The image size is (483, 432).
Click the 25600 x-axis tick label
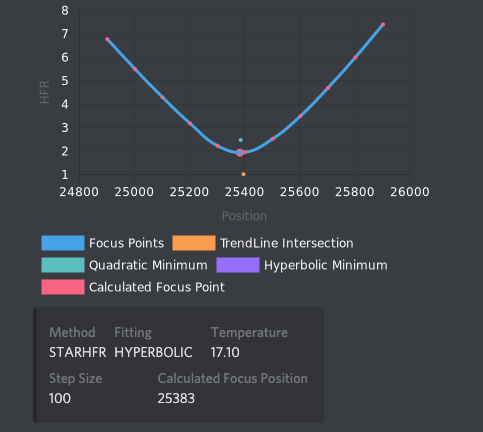299,192
